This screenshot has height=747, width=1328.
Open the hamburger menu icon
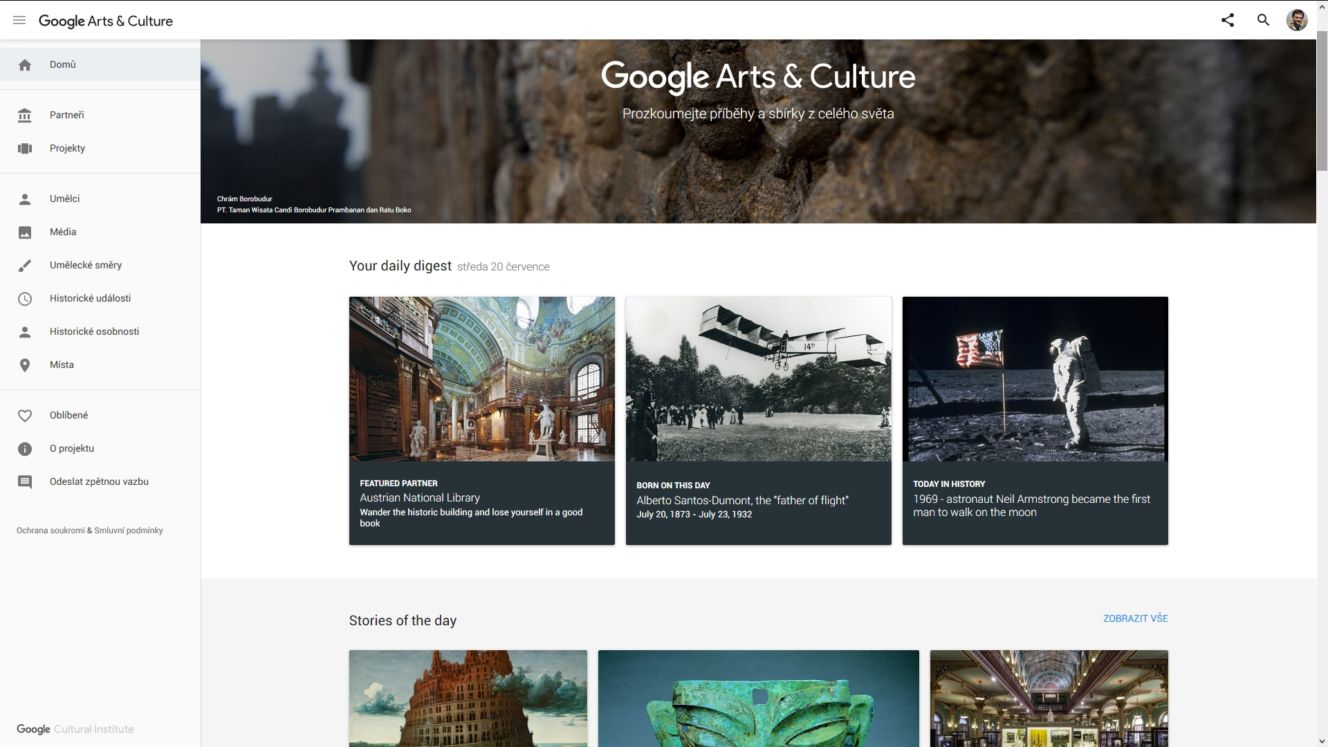(x=19, y=20)
